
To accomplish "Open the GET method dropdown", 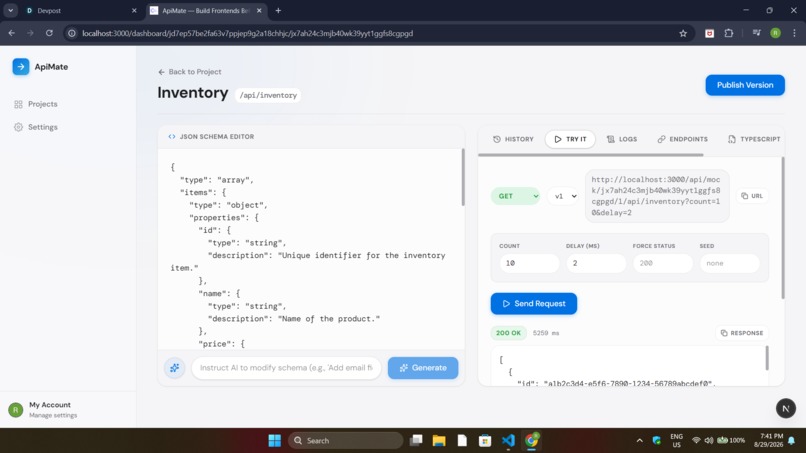I will tap(516, 196).
